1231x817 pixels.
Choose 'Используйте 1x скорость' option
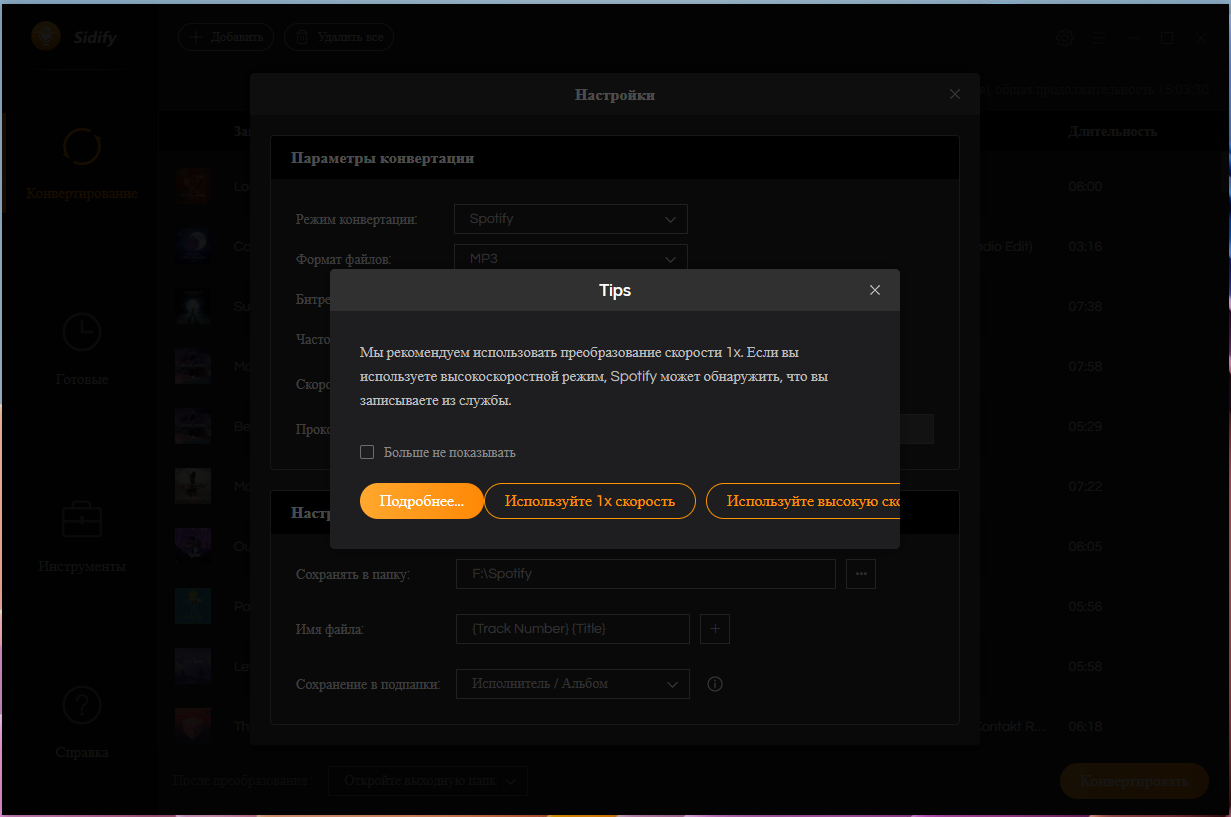pos(590,501)
